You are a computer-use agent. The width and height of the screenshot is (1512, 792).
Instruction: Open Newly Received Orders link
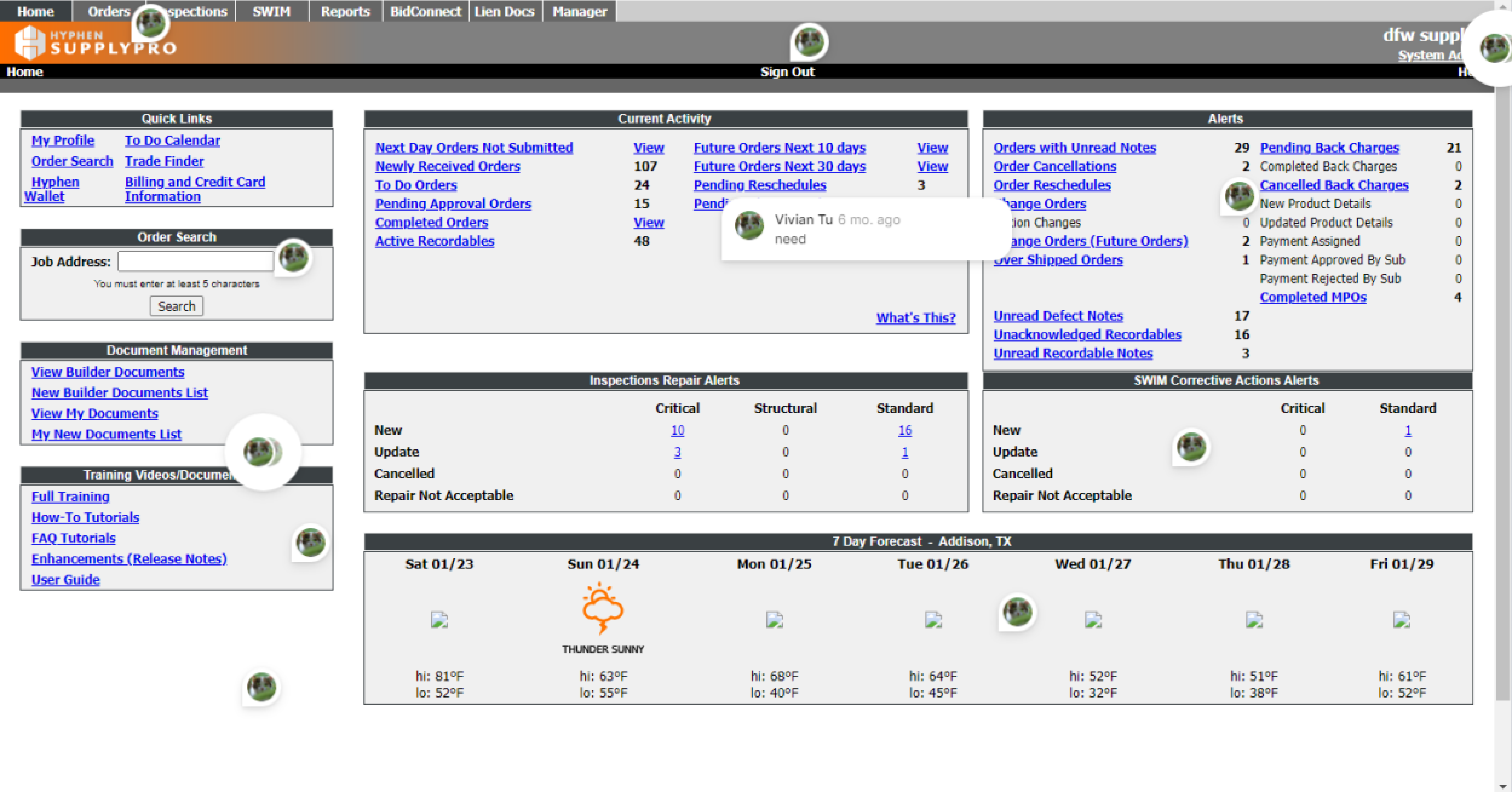[x=447, y=166]
